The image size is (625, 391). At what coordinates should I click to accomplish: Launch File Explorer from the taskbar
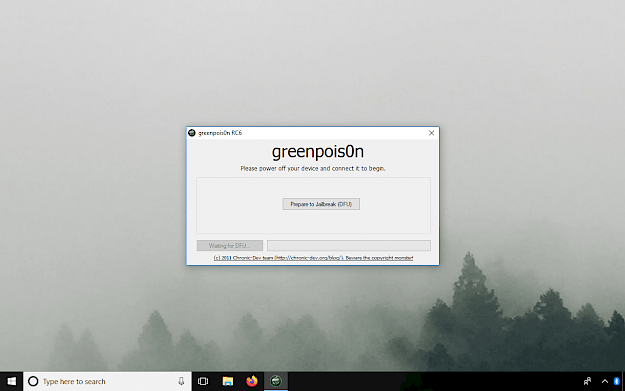click(228, 381)
